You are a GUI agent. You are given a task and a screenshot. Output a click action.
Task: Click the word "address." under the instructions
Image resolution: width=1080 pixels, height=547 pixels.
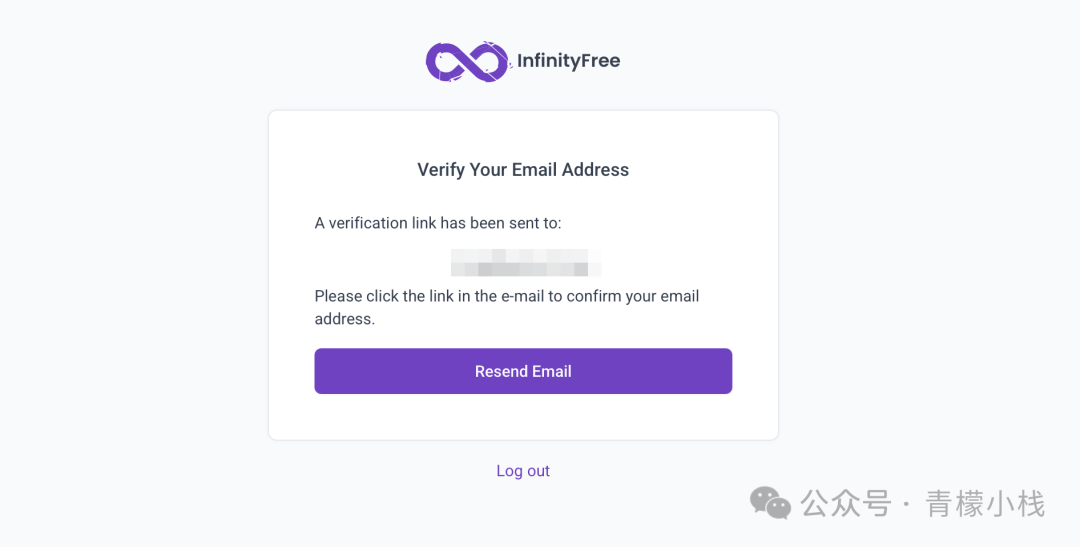pos(345,319)
